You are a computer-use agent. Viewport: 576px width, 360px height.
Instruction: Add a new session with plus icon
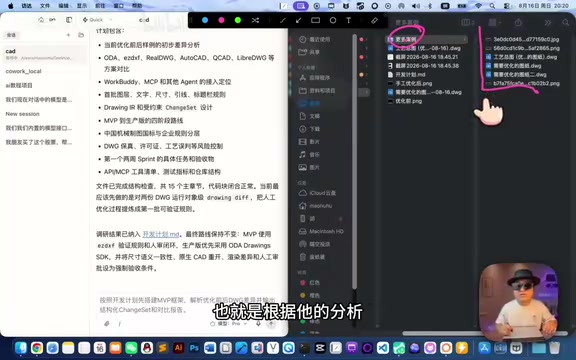(68, 35)
